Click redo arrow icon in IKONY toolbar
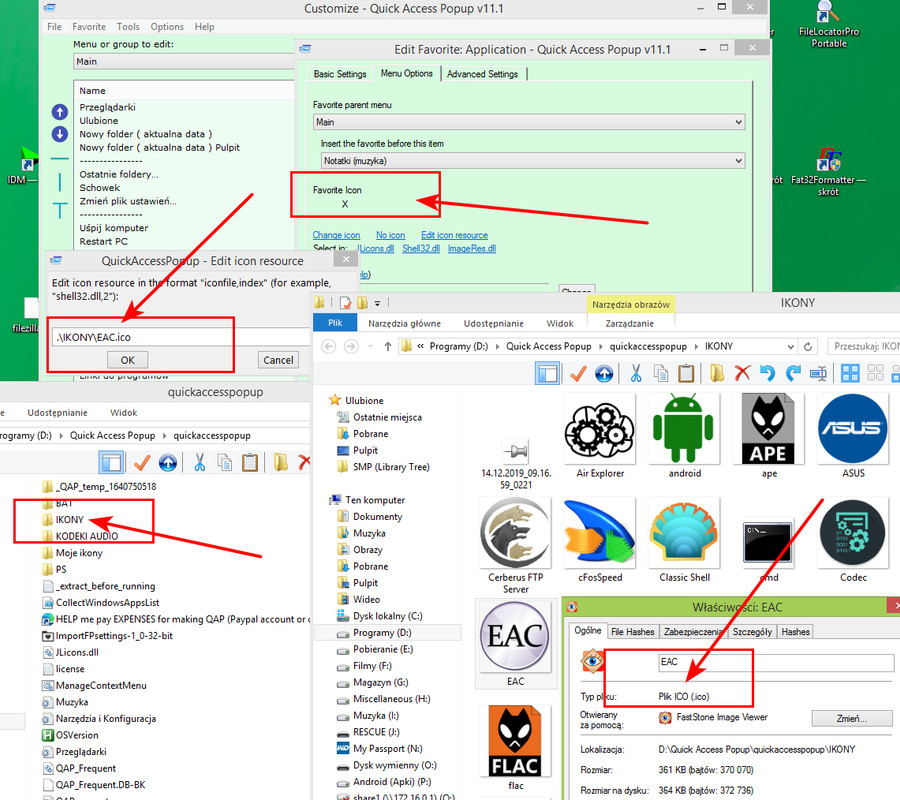Screen dimensions: 900x800 tap(793, 374)
